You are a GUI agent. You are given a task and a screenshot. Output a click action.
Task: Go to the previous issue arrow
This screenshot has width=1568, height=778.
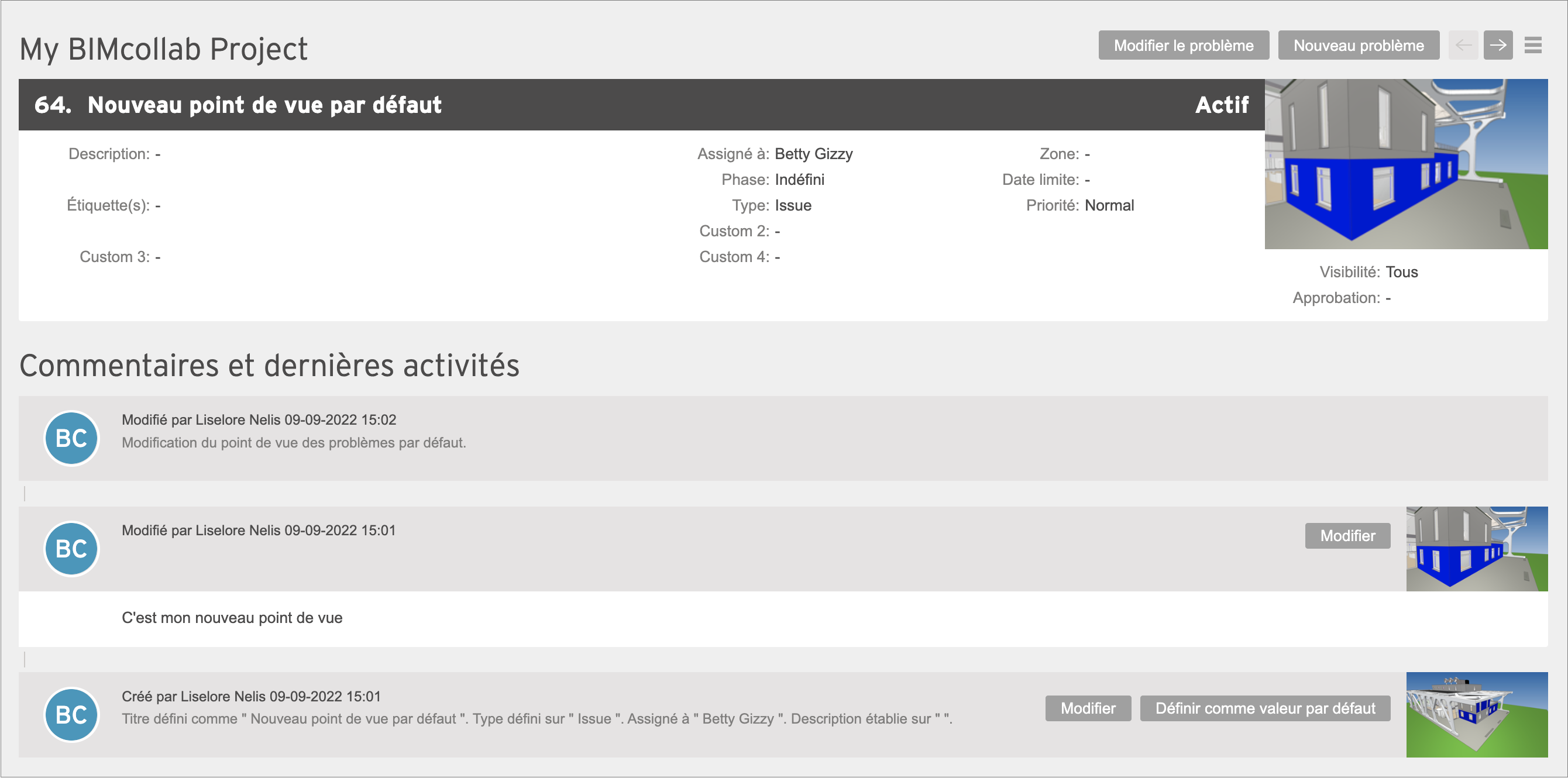(x=1463, y=45)
